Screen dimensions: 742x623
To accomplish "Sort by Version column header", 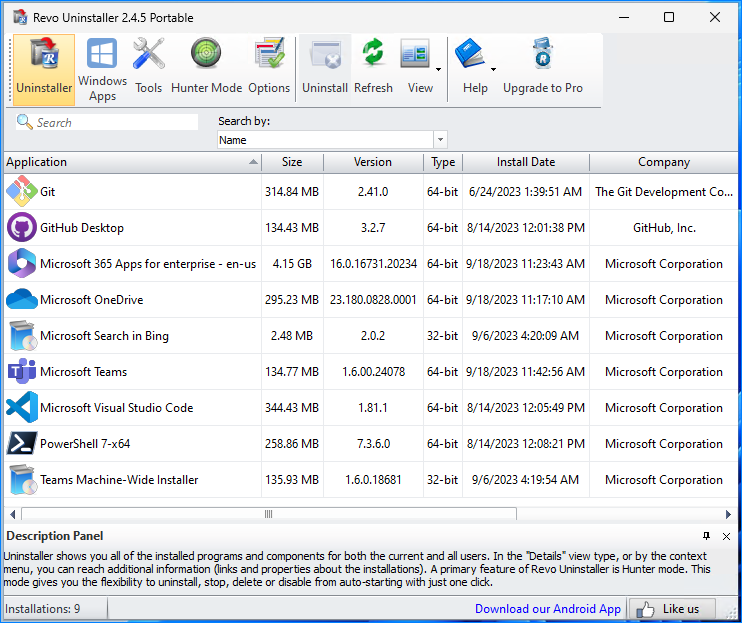I will (x=373, y=162).
